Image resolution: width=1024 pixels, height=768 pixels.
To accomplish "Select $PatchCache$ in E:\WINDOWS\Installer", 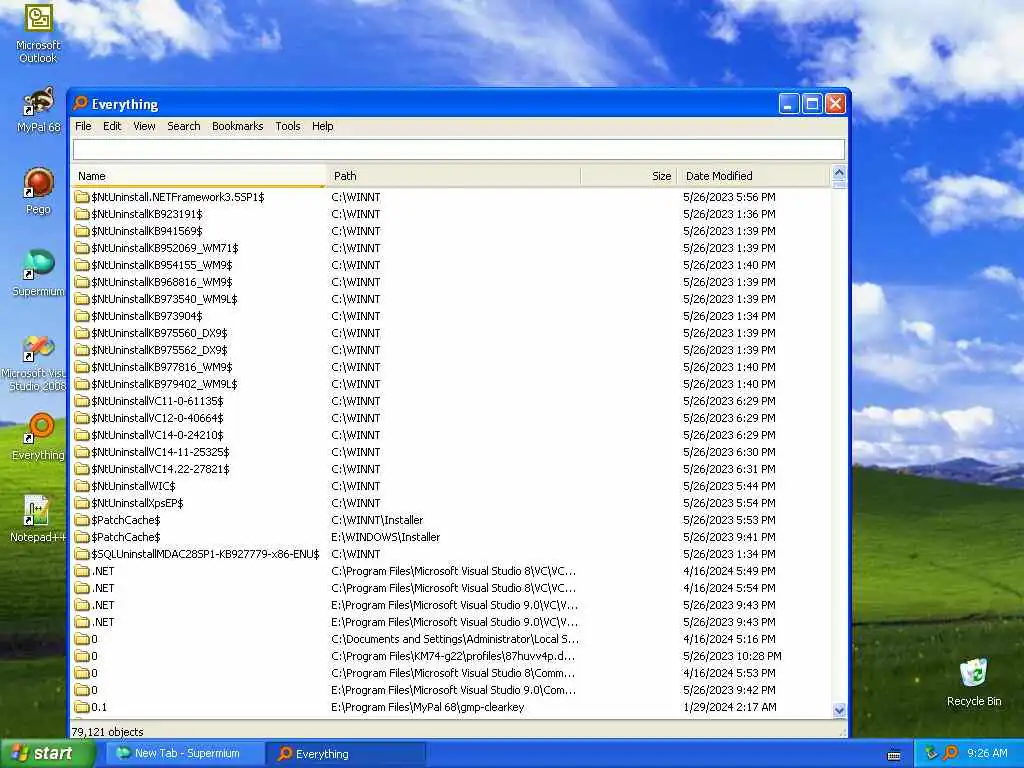I will click(x=451, y=537).
